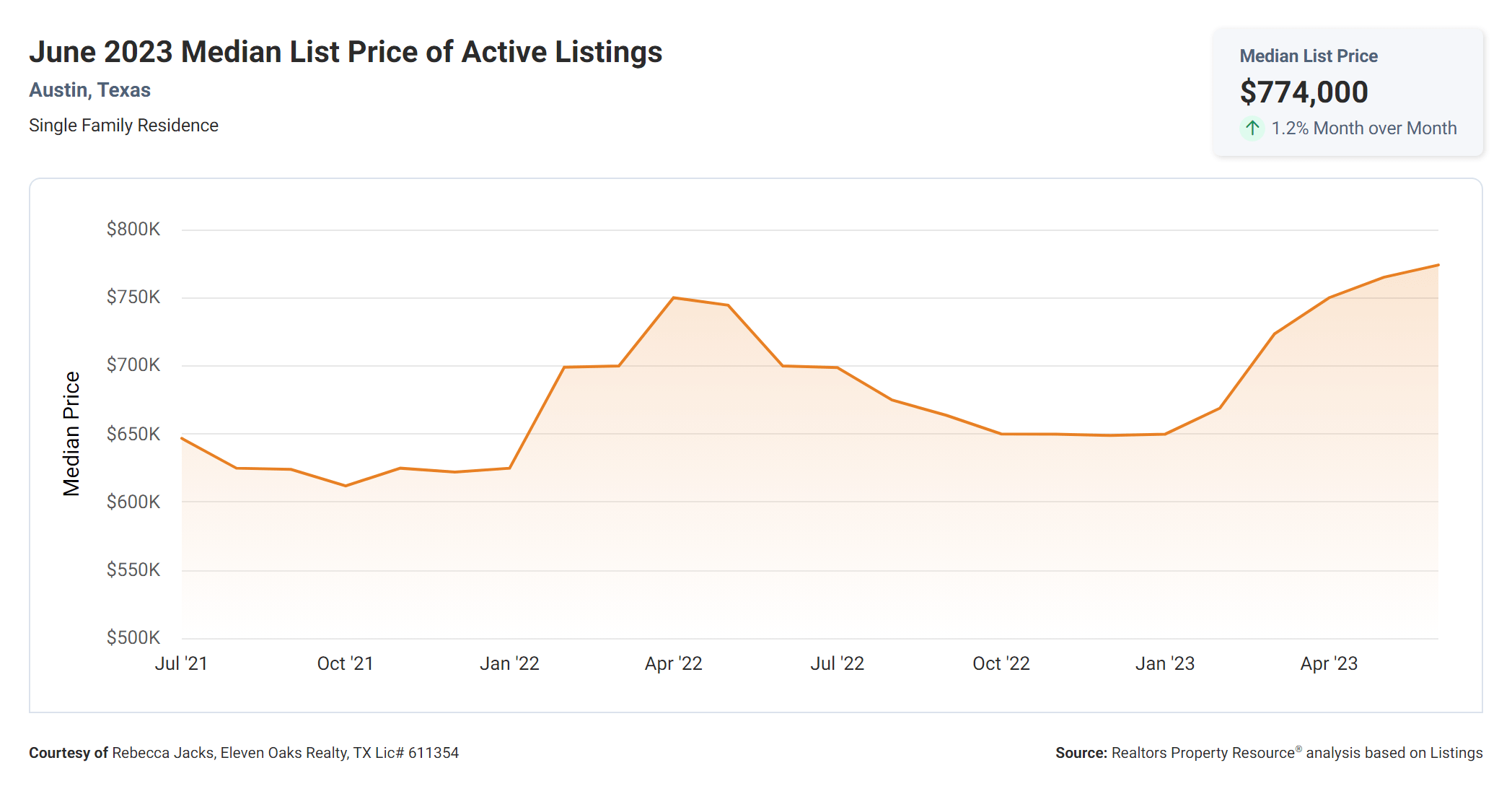Viewport: 1512px width, 794px height.
Task: Click the $650K y-axis label
Action: coord(133,434)
